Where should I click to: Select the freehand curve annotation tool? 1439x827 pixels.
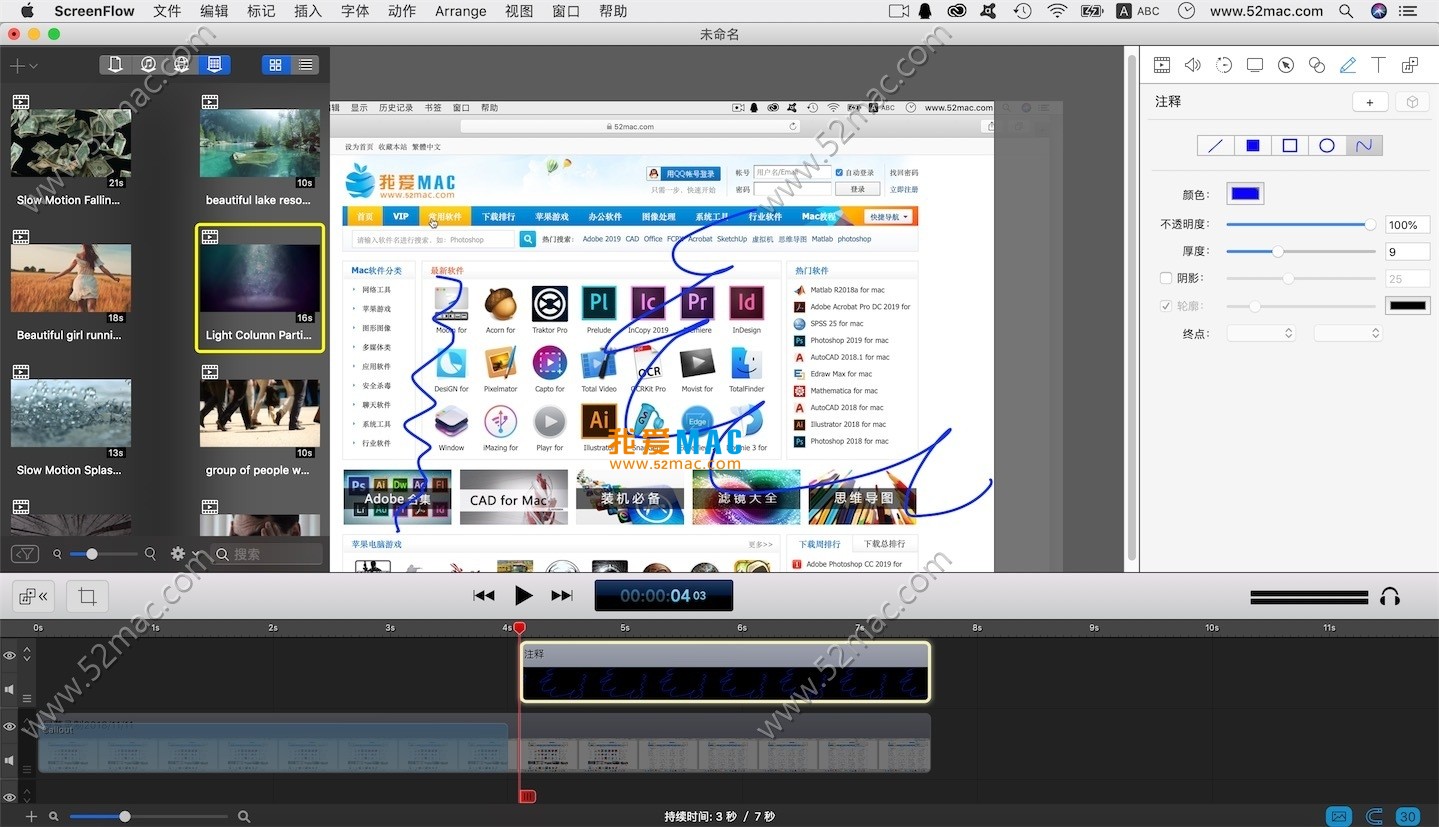[x=1364, y=146]
